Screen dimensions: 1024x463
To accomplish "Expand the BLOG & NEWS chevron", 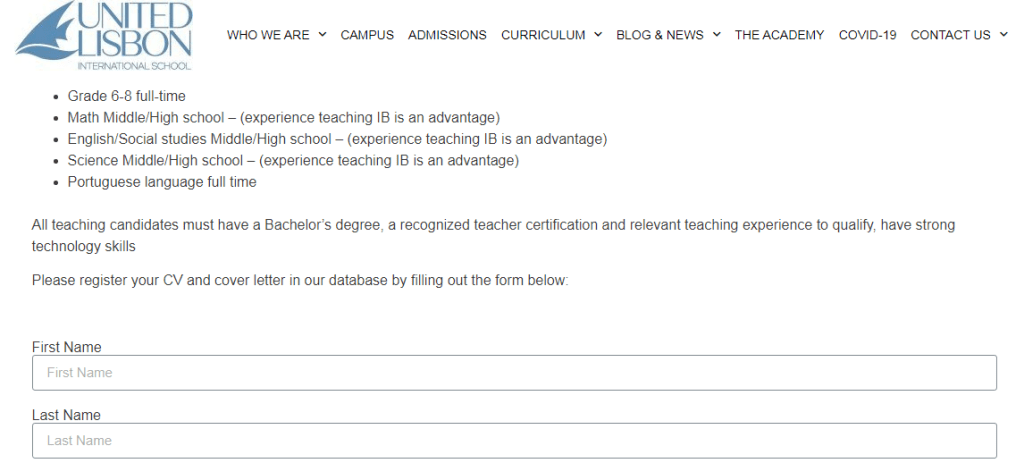I will tap(716, 34).
